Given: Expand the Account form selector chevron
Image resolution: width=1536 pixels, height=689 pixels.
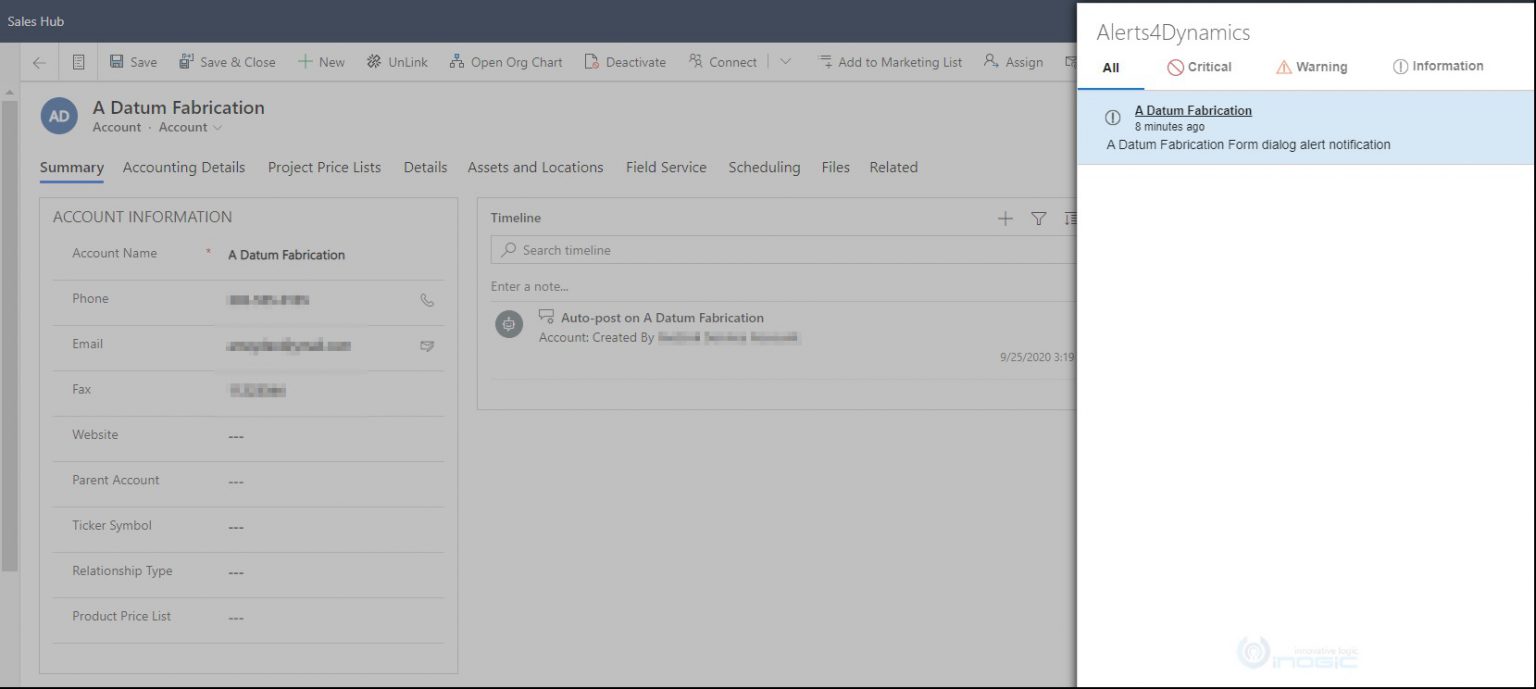Looking at the screenshot, I should pos(217,128).
